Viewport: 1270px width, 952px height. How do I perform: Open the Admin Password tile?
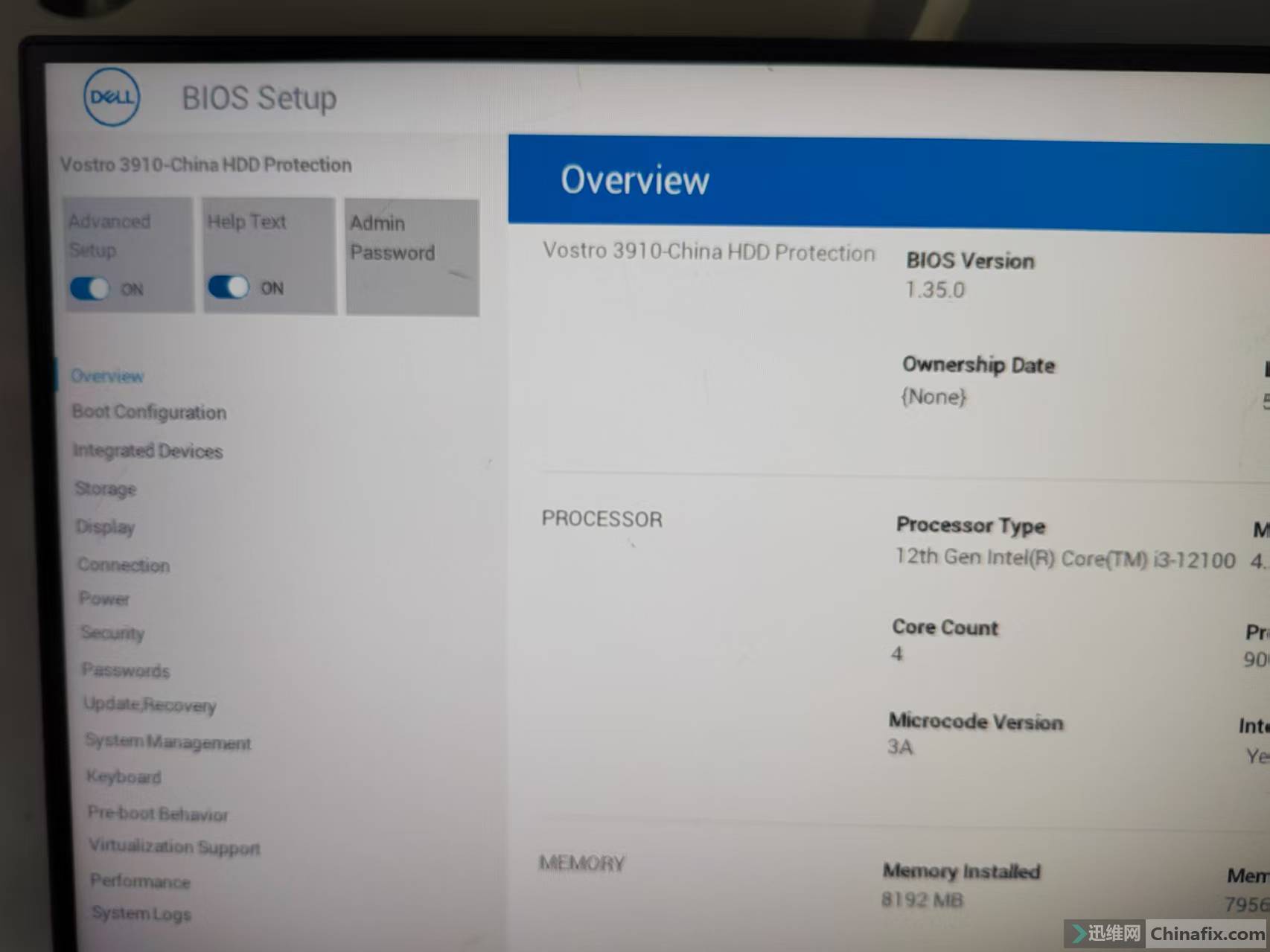click(412, 256)
